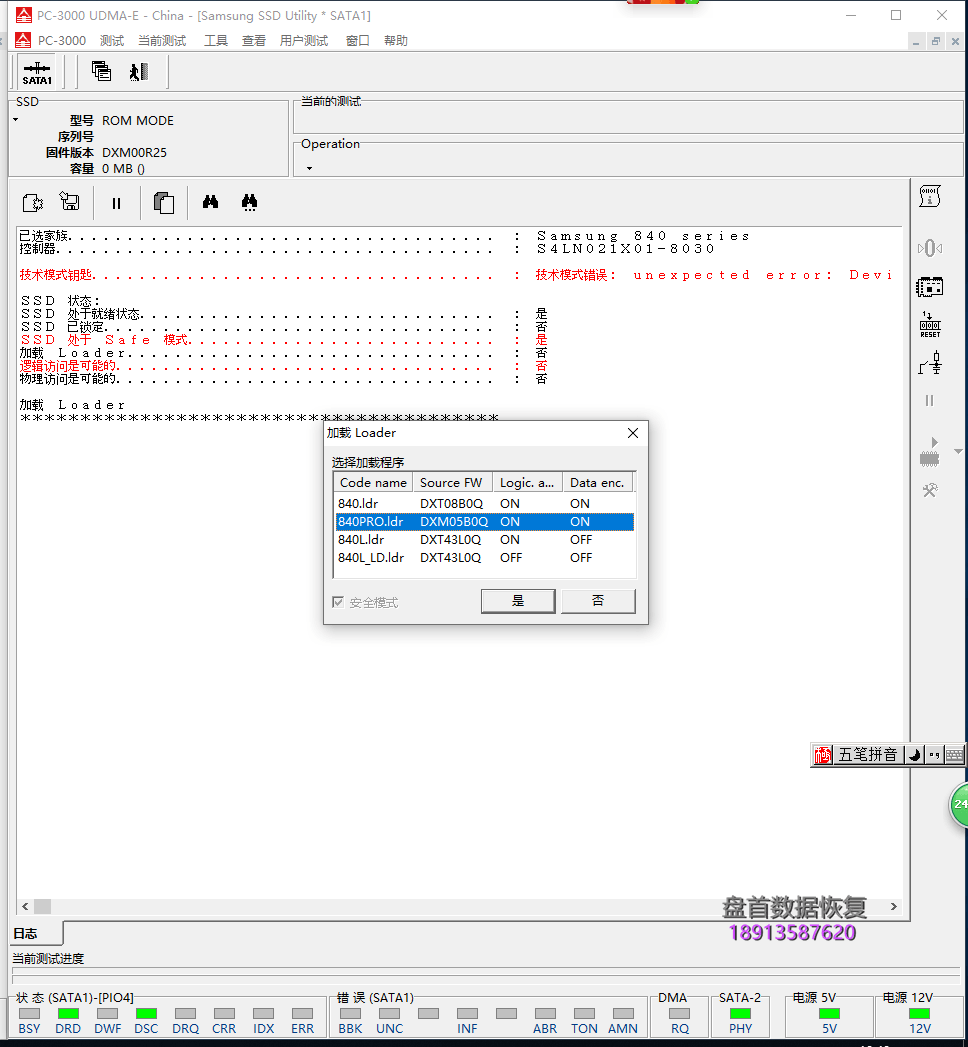Confirm loader with the 是 button
This screenshot has width=968, height=1047.
coord(518,601)
